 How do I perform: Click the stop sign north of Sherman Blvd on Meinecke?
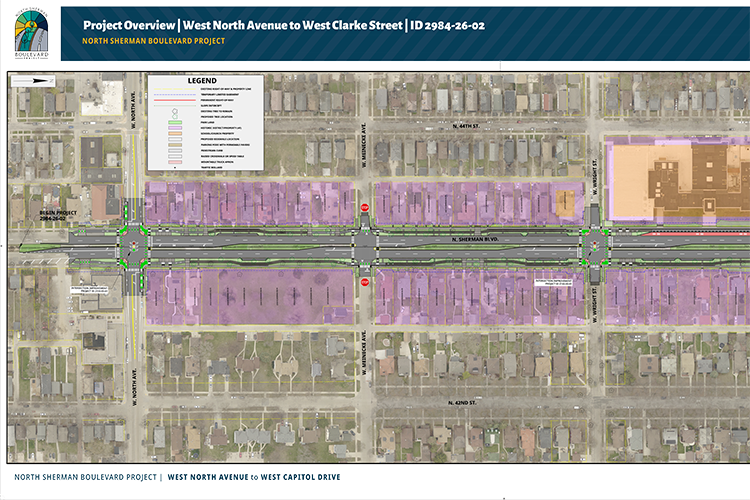pos(365,208)
